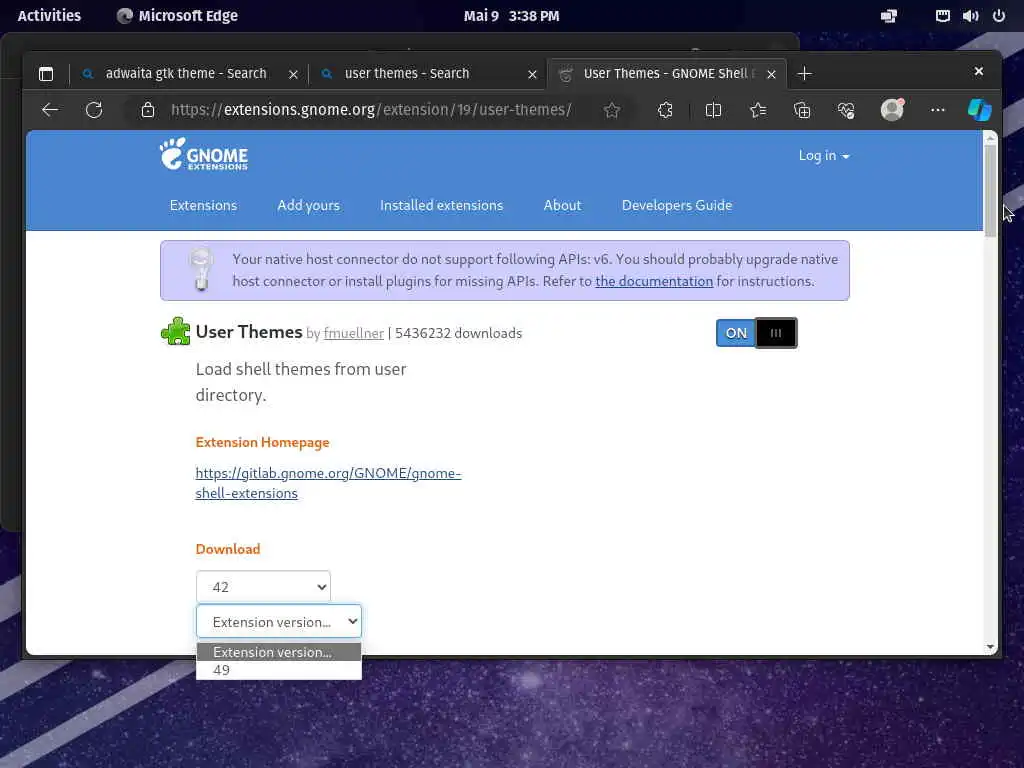1024x768 pixels.
Task: Add page to favorites star icon
Action: click(611, 110)
